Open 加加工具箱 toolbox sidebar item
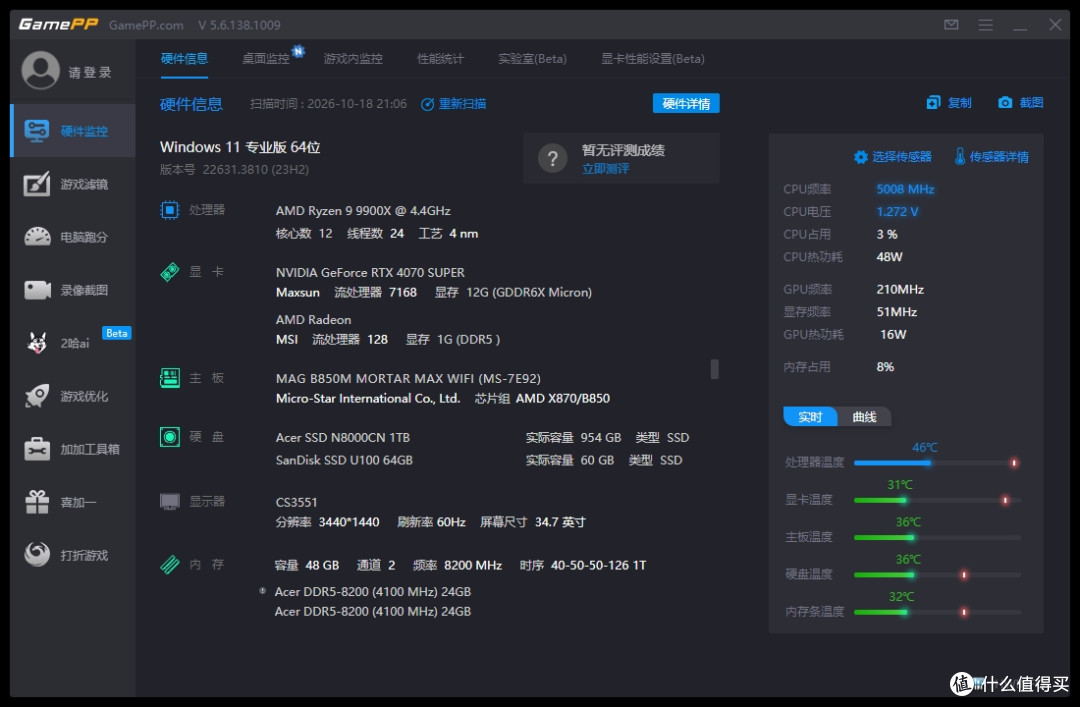The image size is (1080, 707). [x=73, y=449]
